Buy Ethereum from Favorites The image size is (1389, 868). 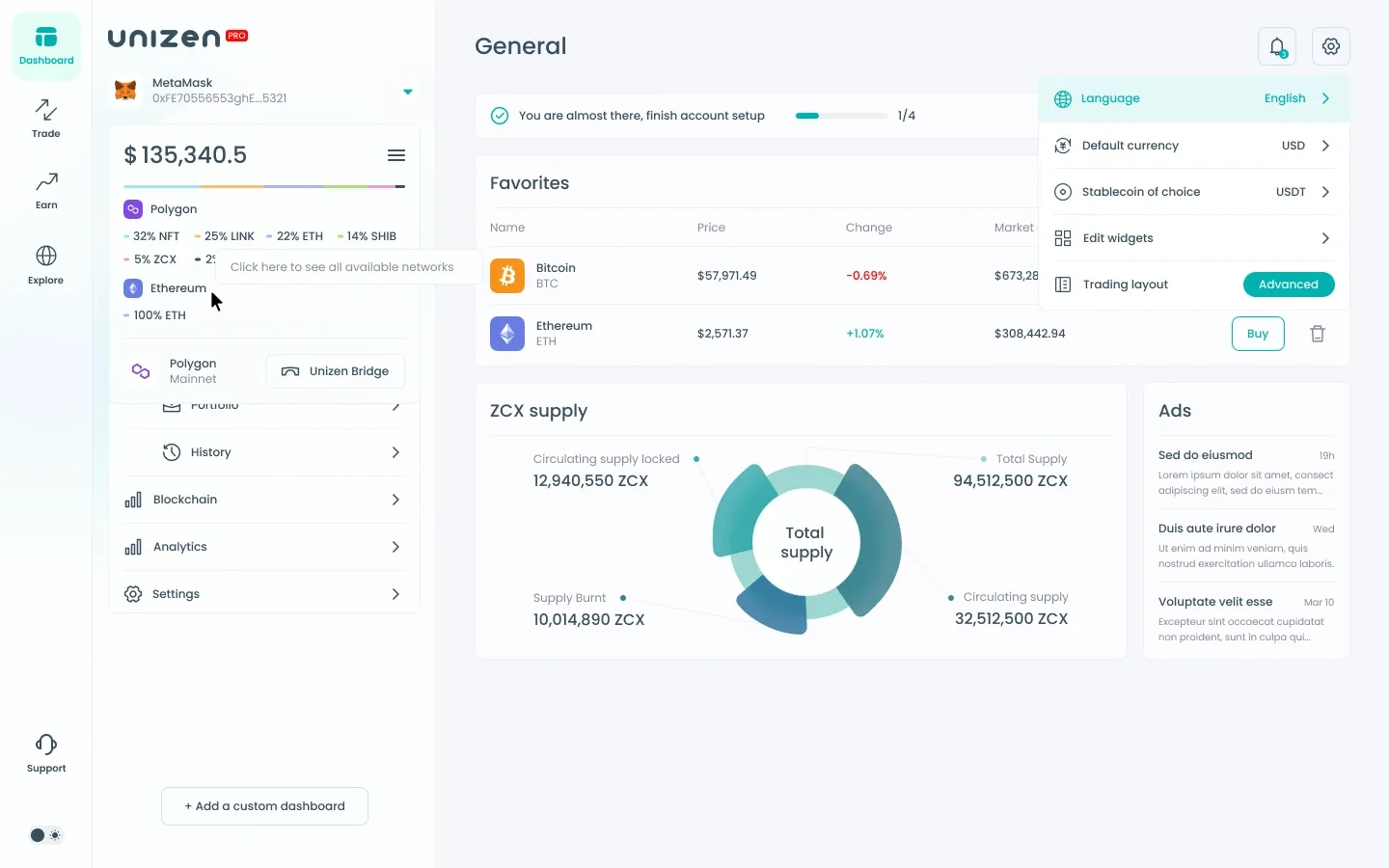point(1258,334)
